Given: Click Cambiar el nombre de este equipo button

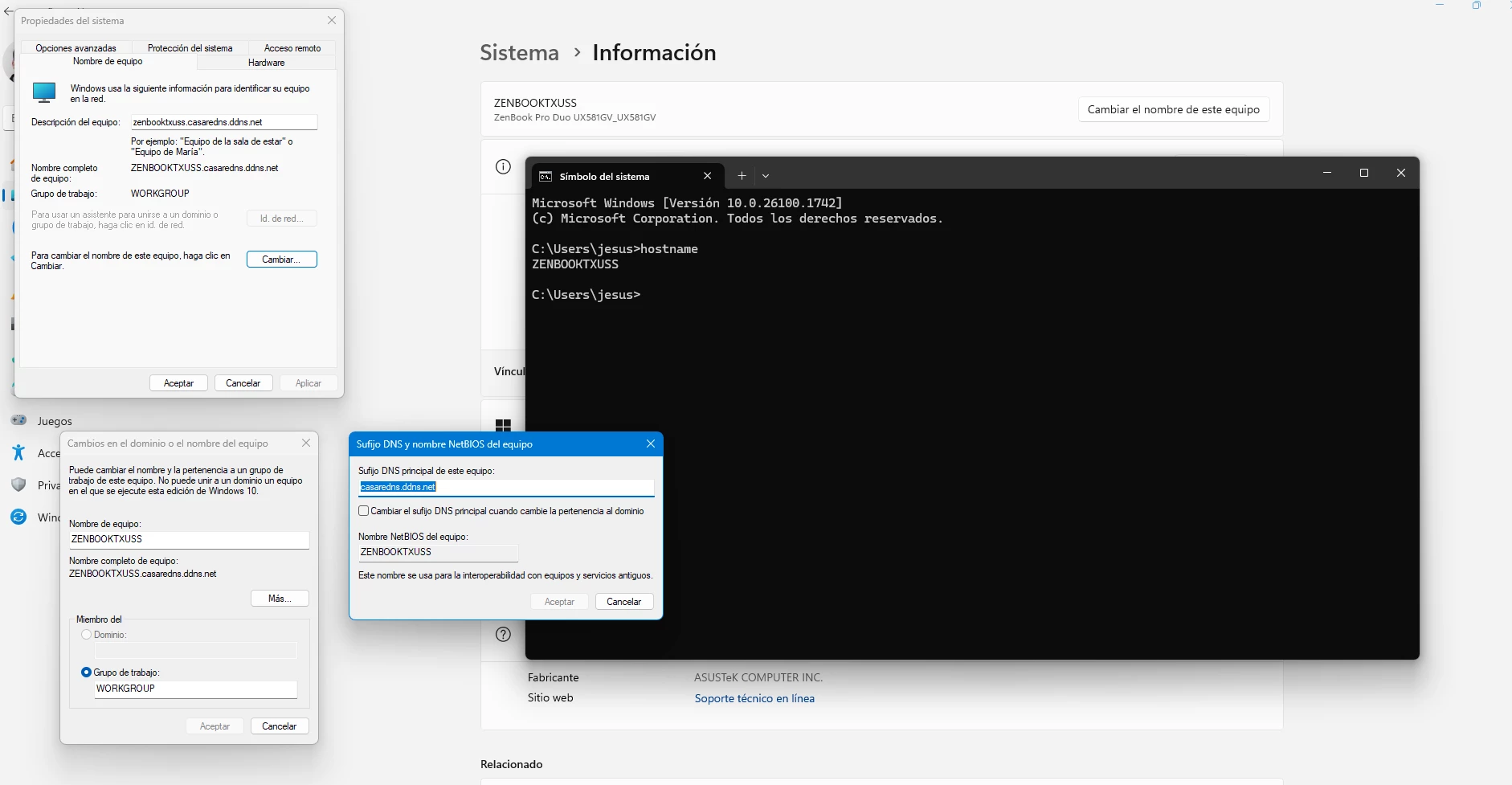Looking at the screenshot, I should coord(1174,109).
